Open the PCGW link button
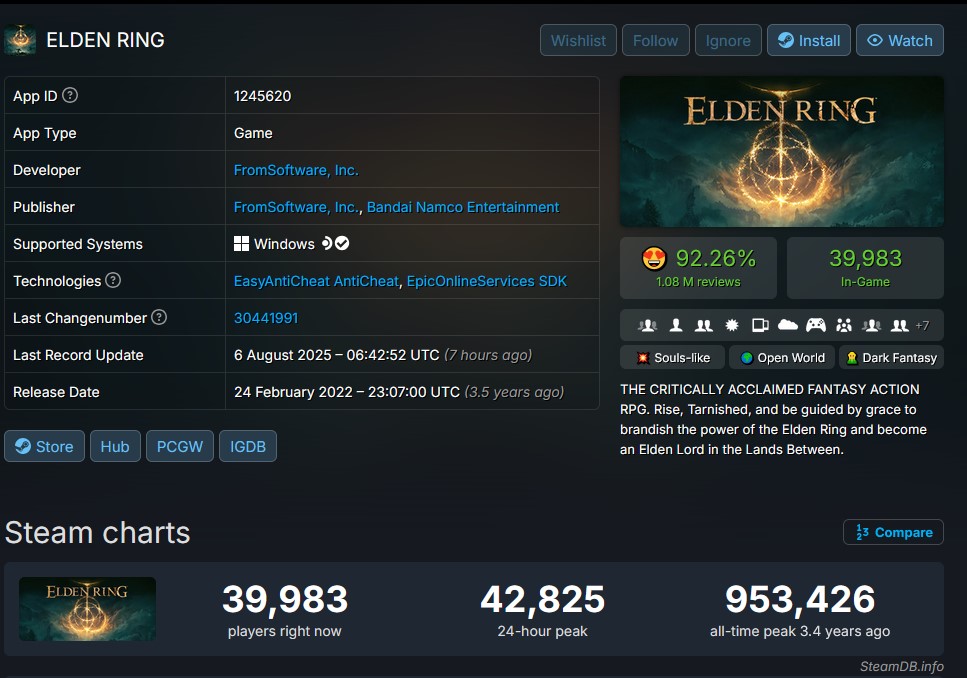 179,446
